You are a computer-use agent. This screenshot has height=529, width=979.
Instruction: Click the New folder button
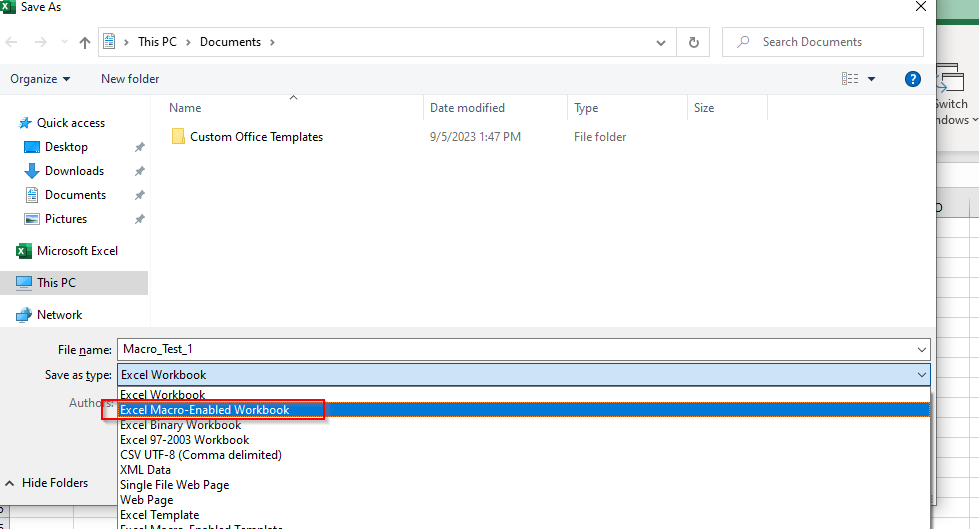(x=130, y=79)
